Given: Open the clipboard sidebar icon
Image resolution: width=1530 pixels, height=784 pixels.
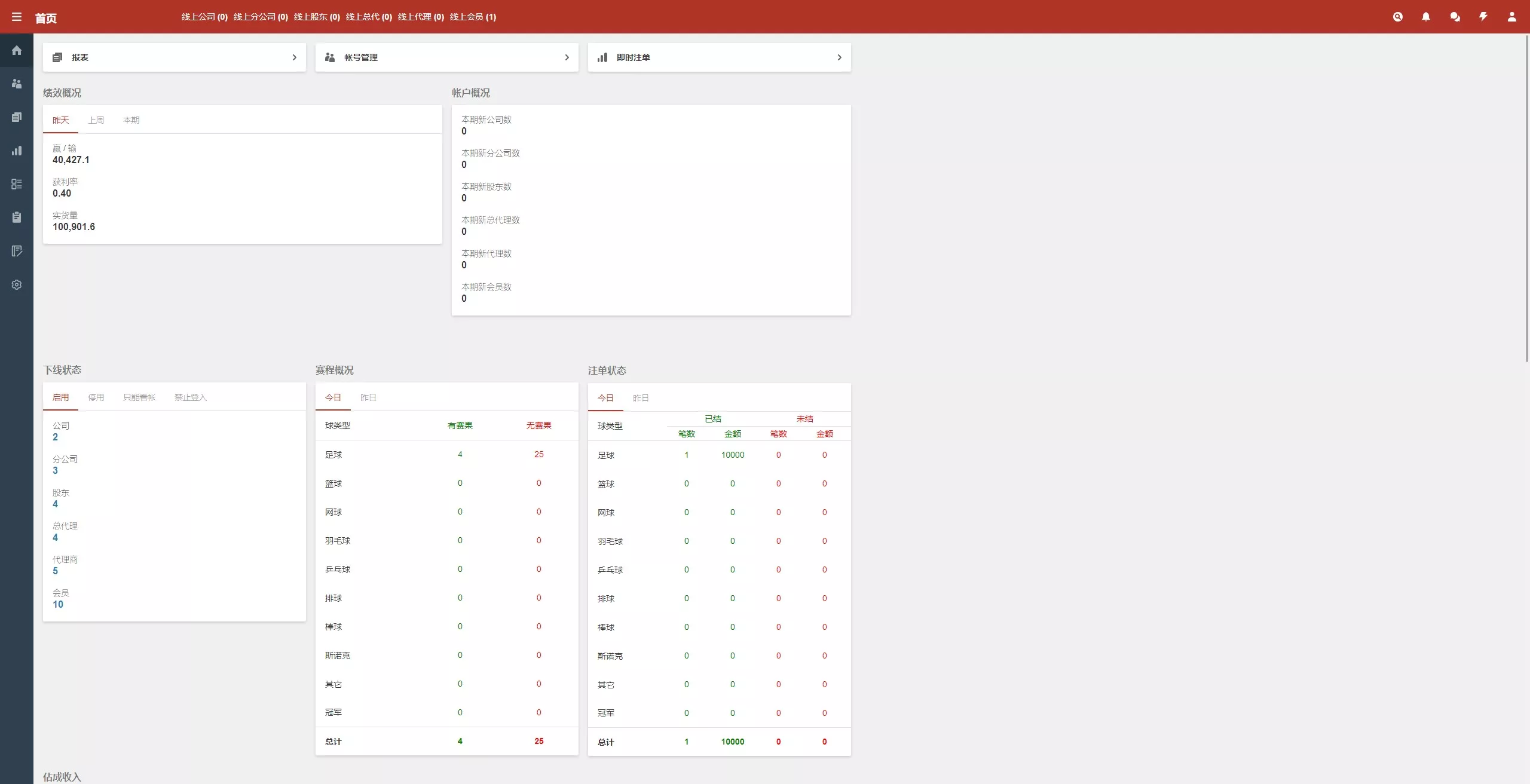Looking at the screenshot, I should pyautogui.click(x=17, y=218).
